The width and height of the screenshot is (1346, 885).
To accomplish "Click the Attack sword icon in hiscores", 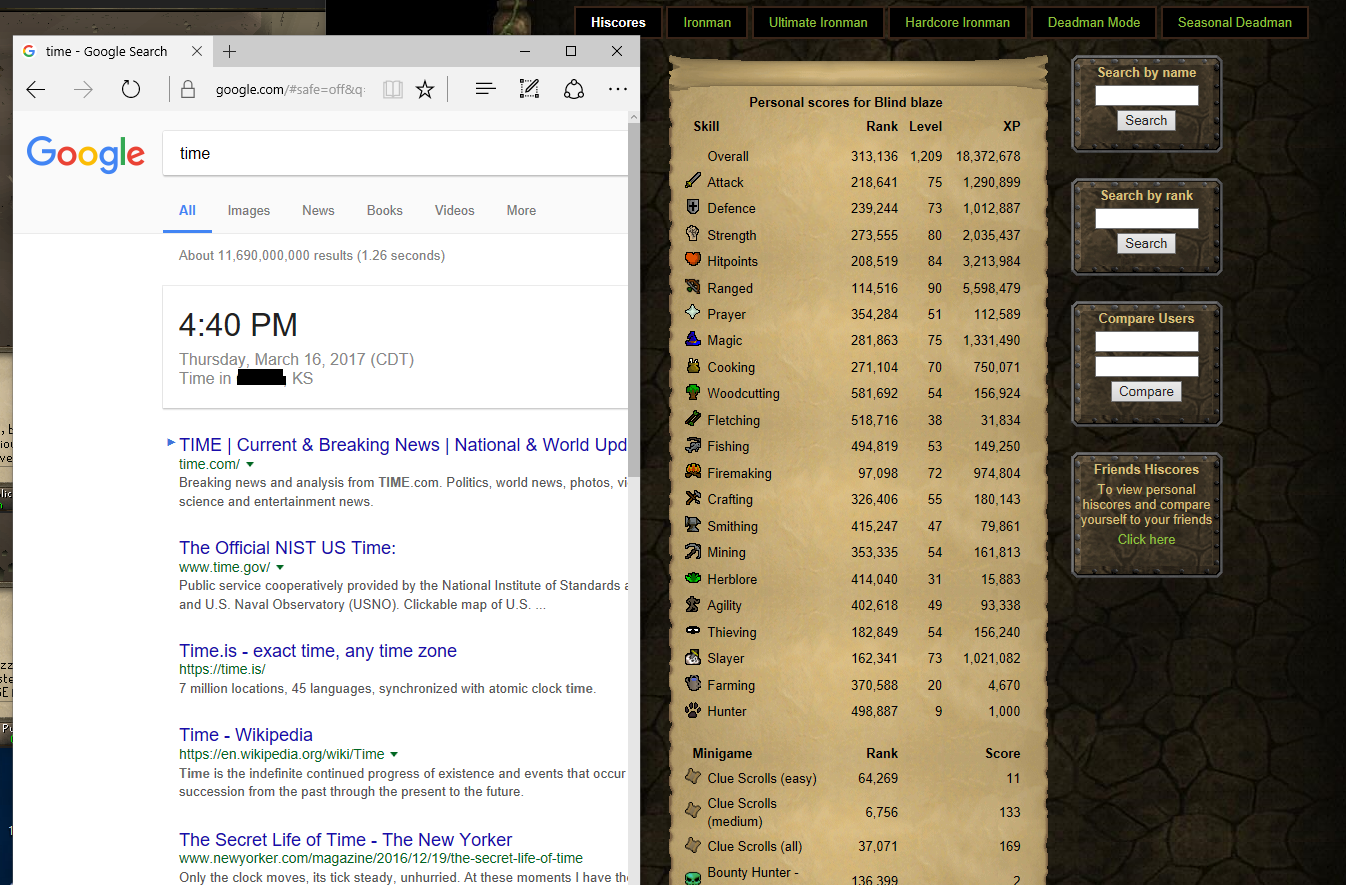I will pos(692,181).
